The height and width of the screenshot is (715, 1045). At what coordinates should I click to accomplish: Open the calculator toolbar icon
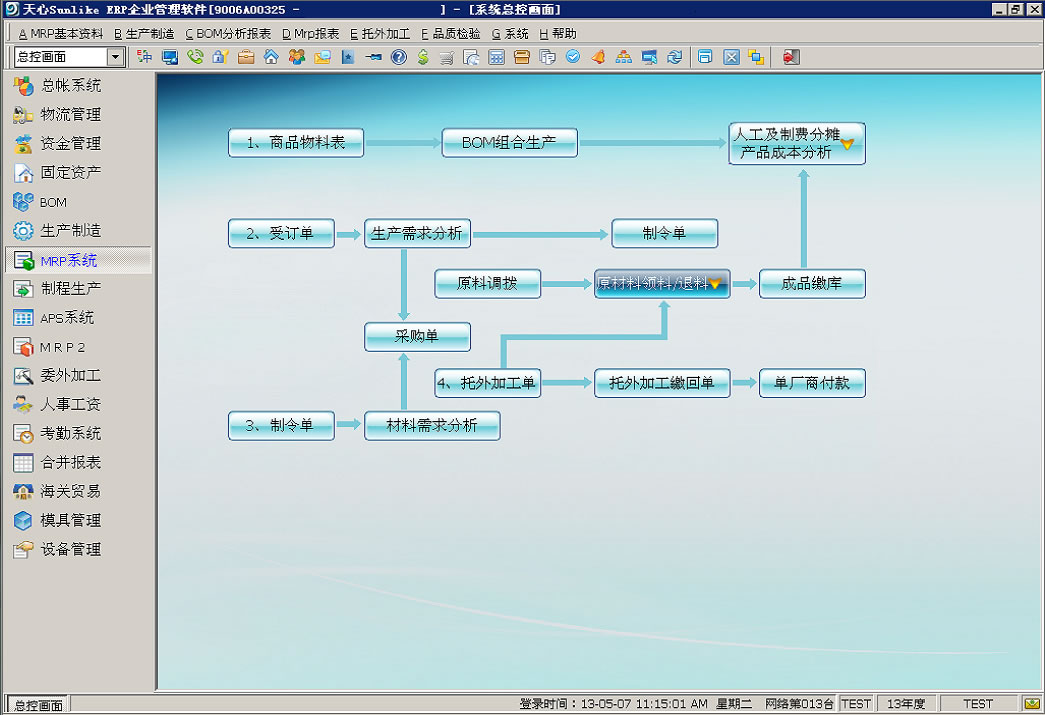coord(496,57)
